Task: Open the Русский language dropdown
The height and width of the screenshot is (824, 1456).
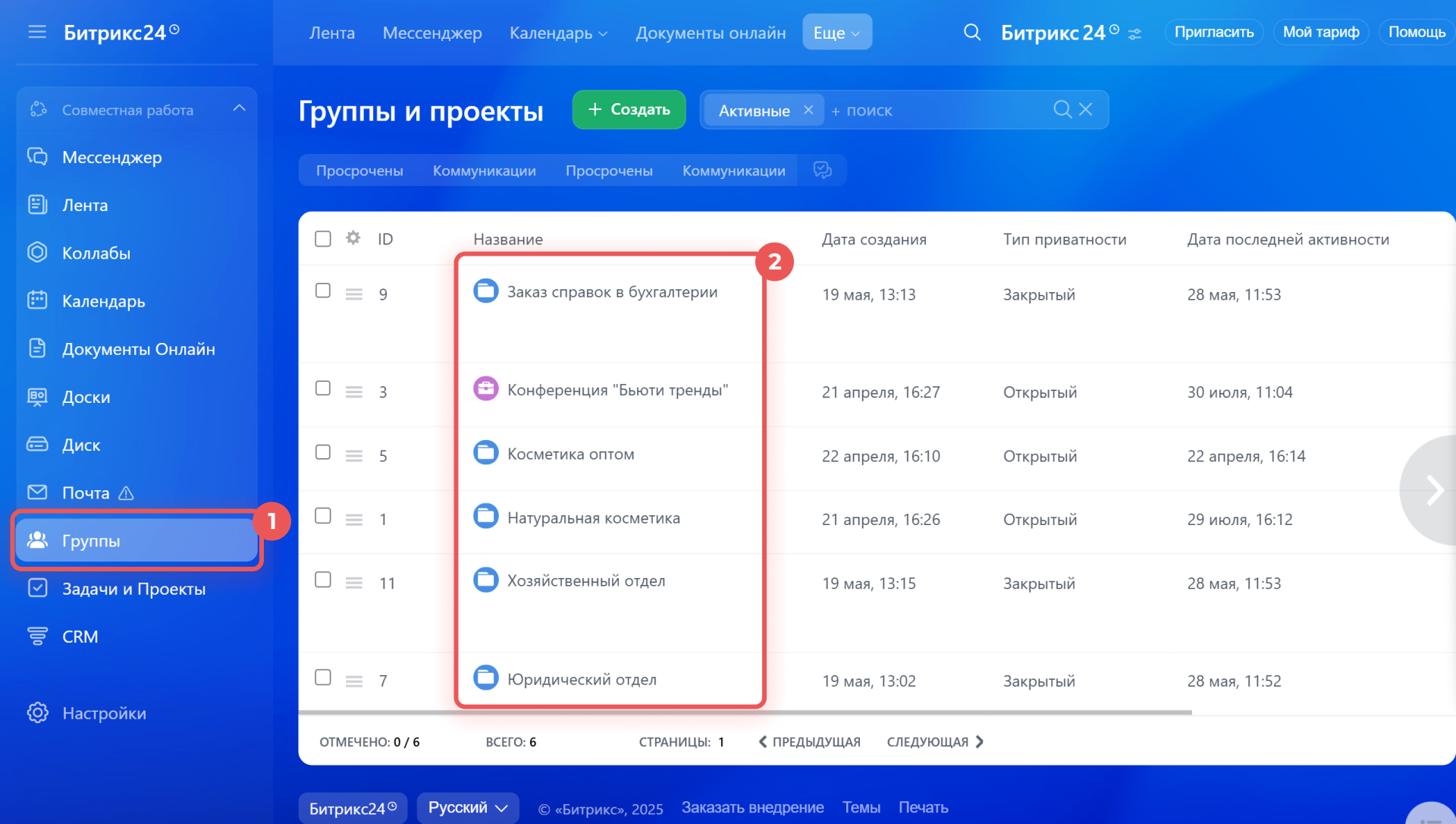Action: click(468, 807)
